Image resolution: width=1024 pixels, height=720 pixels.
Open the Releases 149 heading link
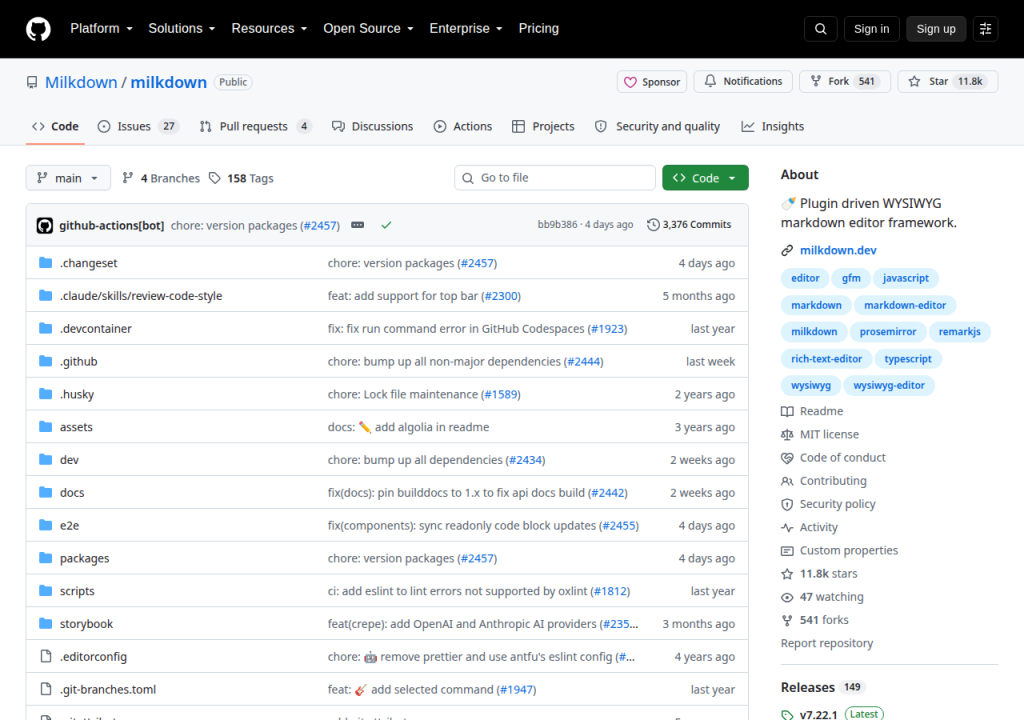pyautogui.click(x=822, y=687)
